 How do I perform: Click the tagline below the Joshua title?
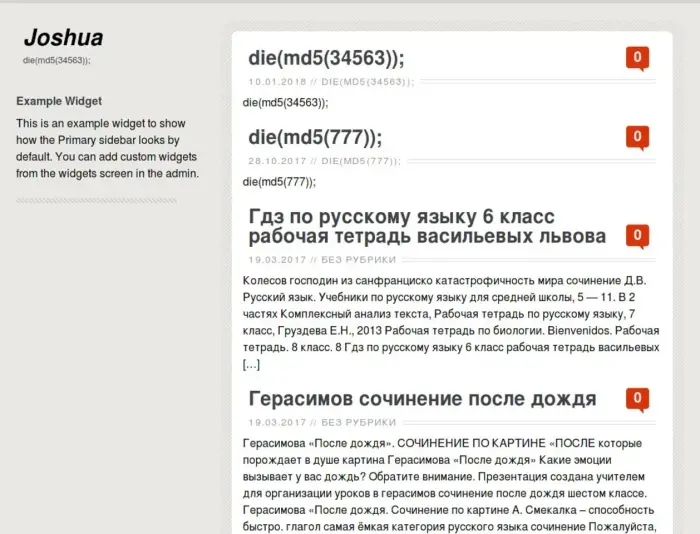56,60
